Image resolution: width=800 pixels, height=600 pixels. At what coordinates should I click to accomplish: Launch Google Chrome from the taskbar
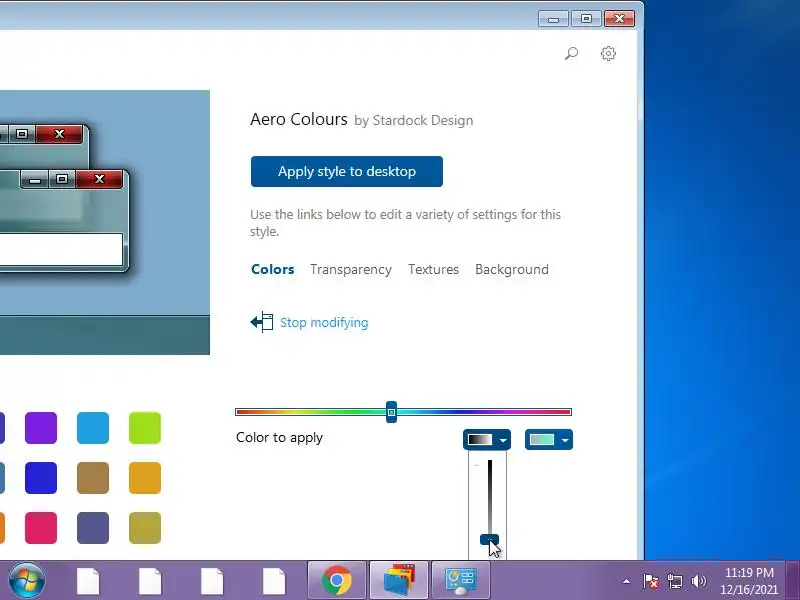(x=337, y=580)
